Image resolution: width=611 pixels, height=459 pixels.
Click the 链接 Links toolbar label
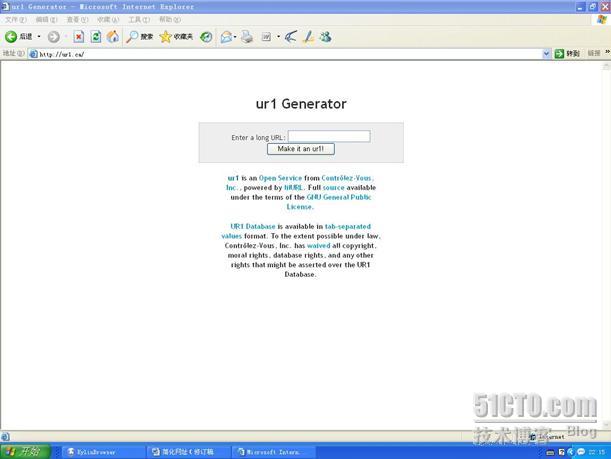tap(594, 53)
